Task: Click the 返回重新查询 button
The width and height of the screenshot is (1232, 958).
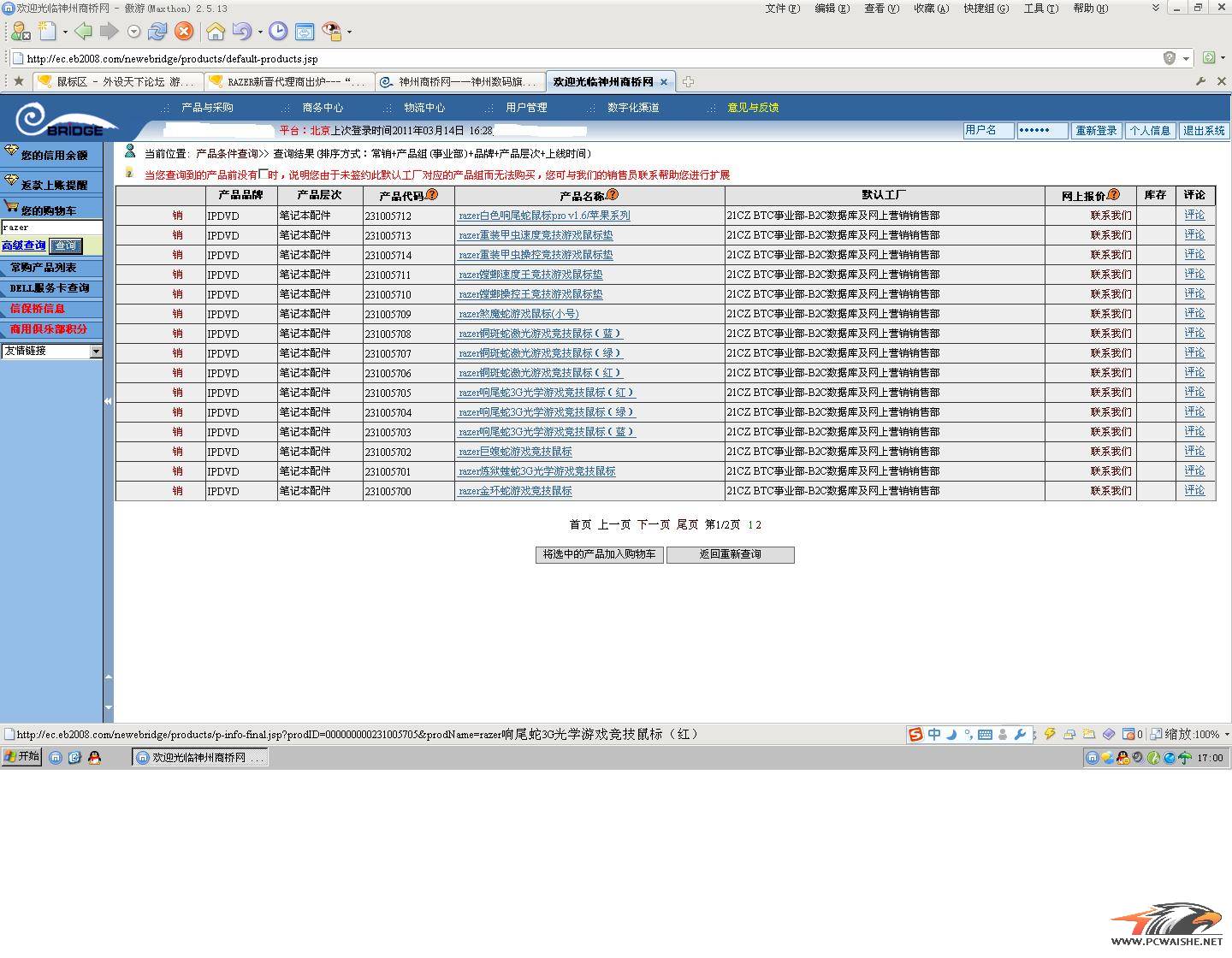Action: [x=731, y=554]
